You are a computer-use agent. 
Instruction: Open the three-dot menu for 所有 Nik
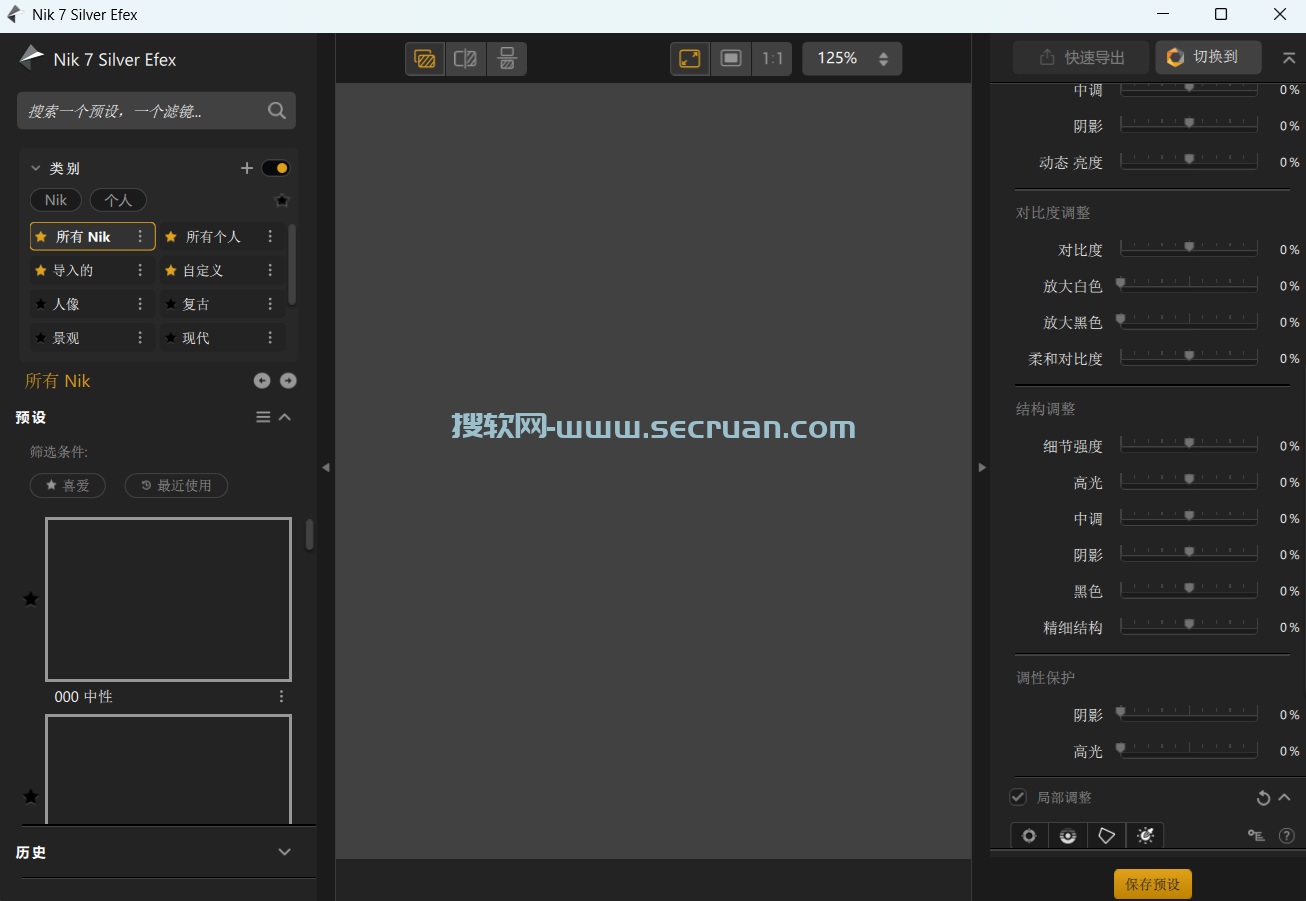pos(140,237)
